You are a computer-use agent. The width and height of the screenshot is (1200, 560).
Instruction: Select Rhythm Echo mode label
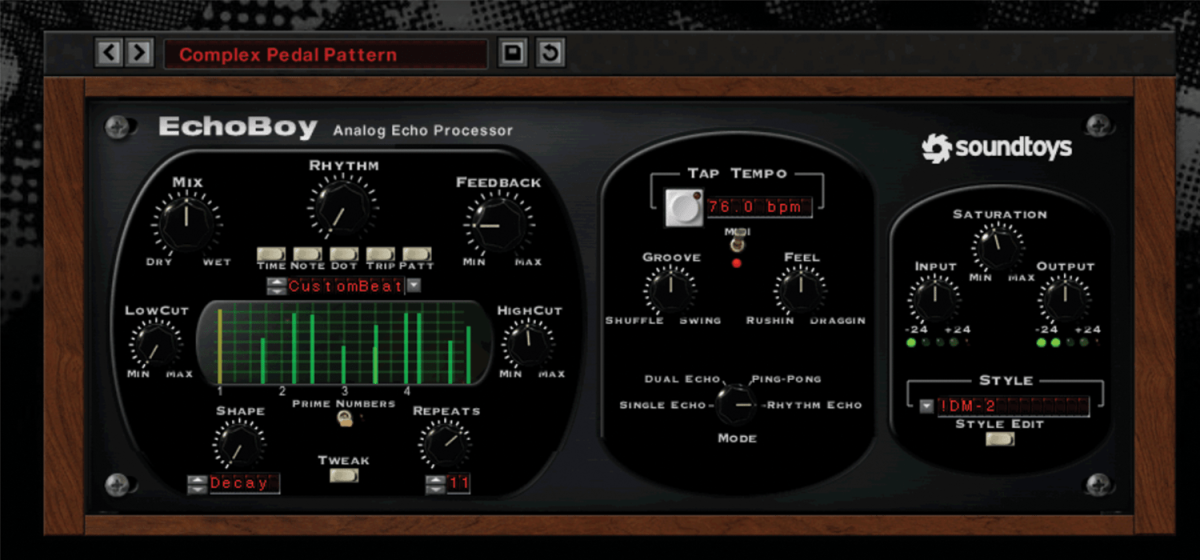click(x=813, y=405)
